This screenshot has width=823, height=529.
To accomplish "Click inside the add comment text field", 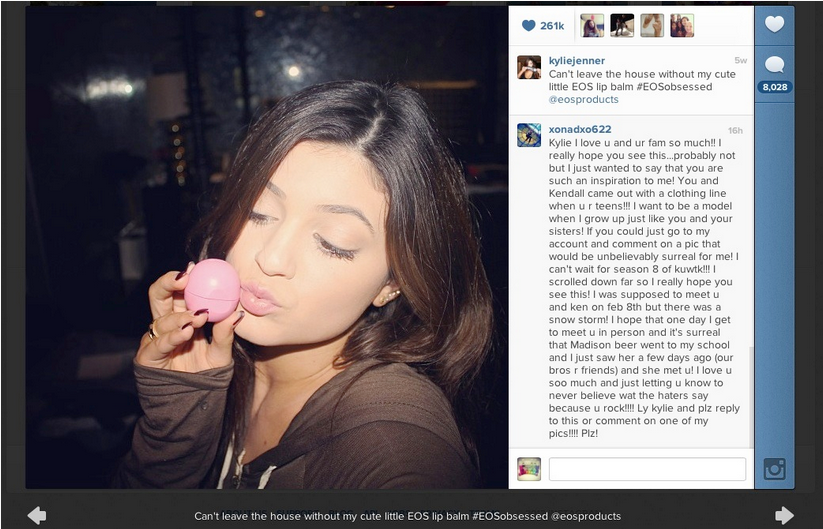I will [x=647, y=469].
